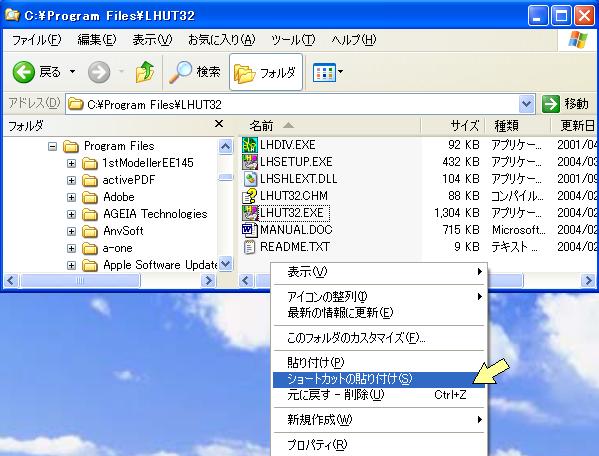Sort by 更新日 column header

click(x=573, y=126)
